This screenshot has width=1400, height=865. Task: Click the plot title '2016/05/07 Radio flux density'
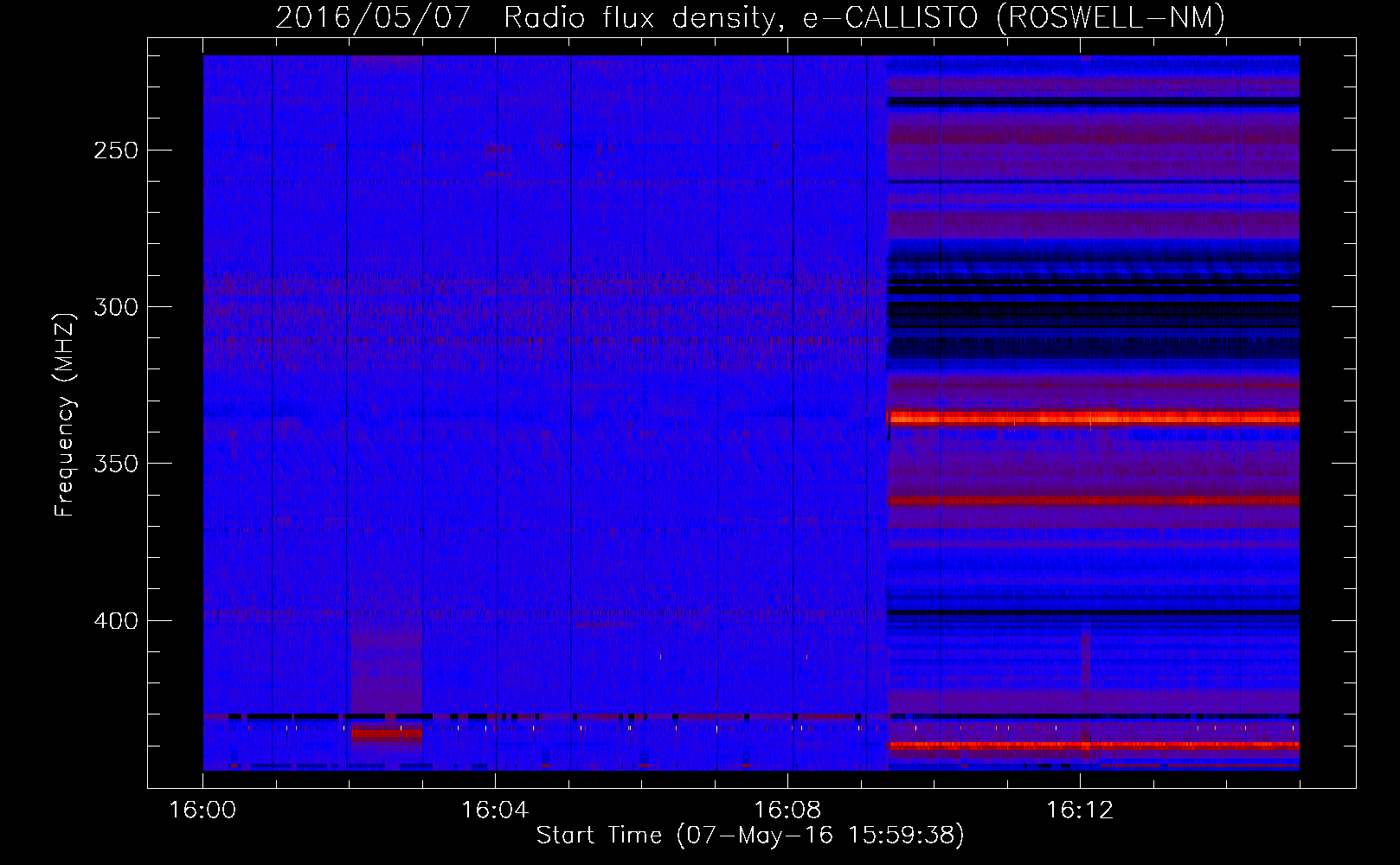click(x=526, y=17)
